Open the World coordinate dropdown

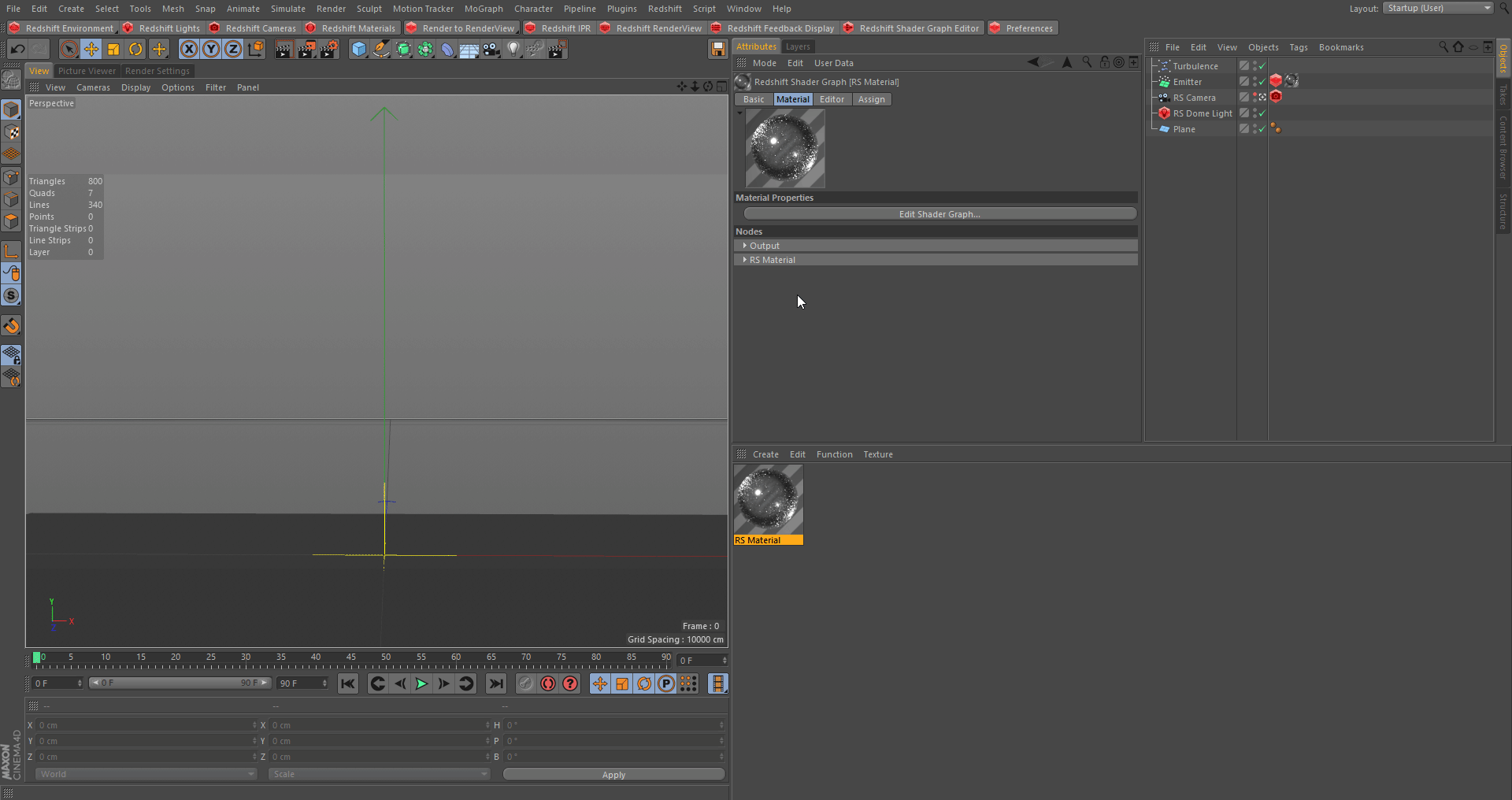pyautogui.click(x=146, y=774)
